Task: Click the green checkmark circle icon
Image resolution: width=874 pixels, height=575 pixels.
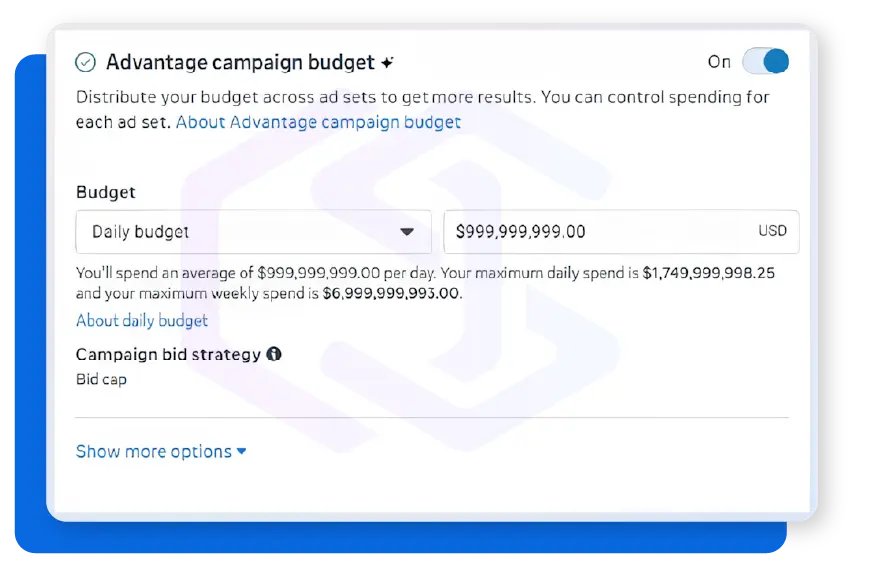Action: point(86,62)
